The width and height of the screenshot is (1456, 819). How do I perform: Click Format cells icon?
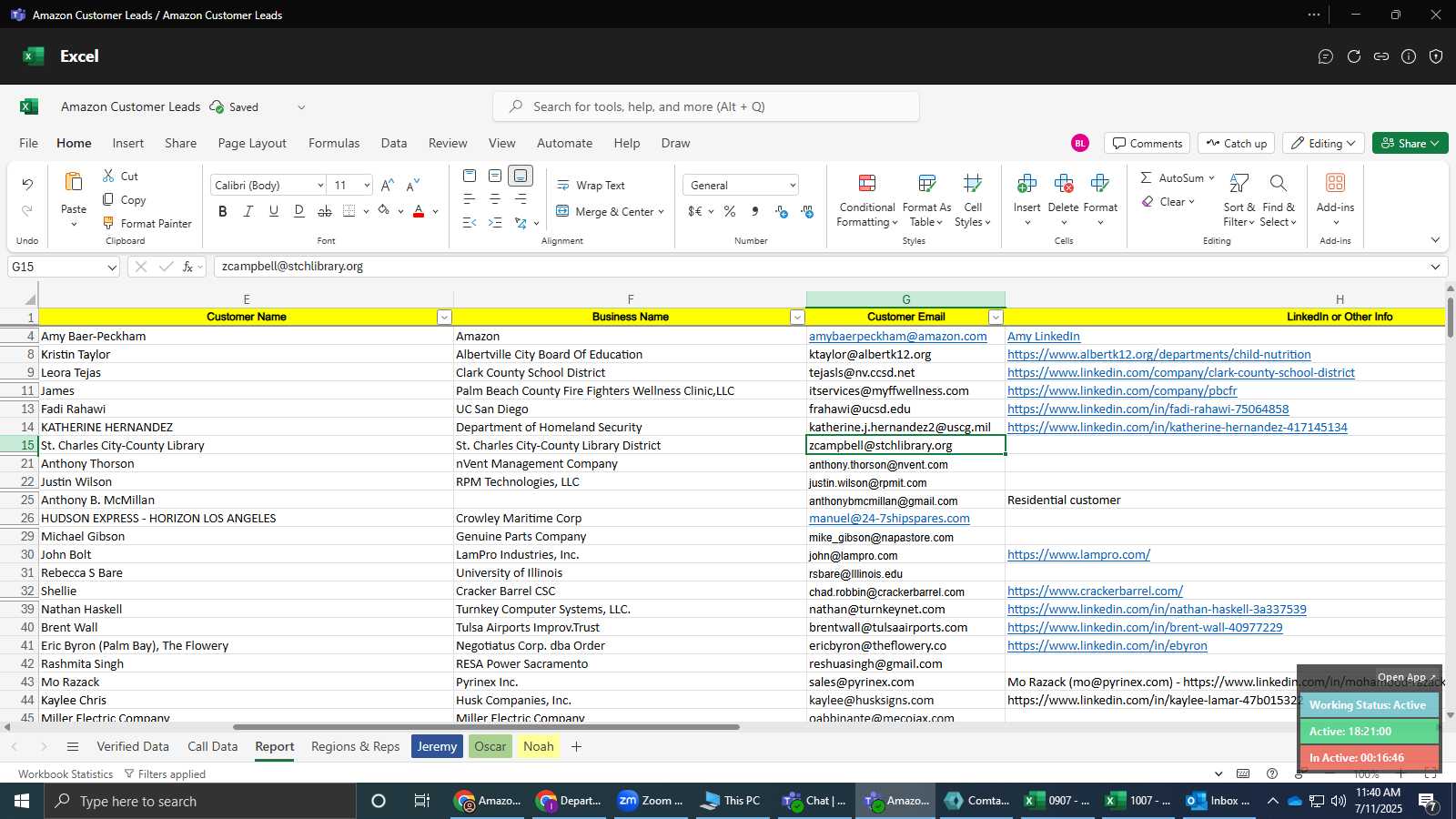coord(1099,184)
